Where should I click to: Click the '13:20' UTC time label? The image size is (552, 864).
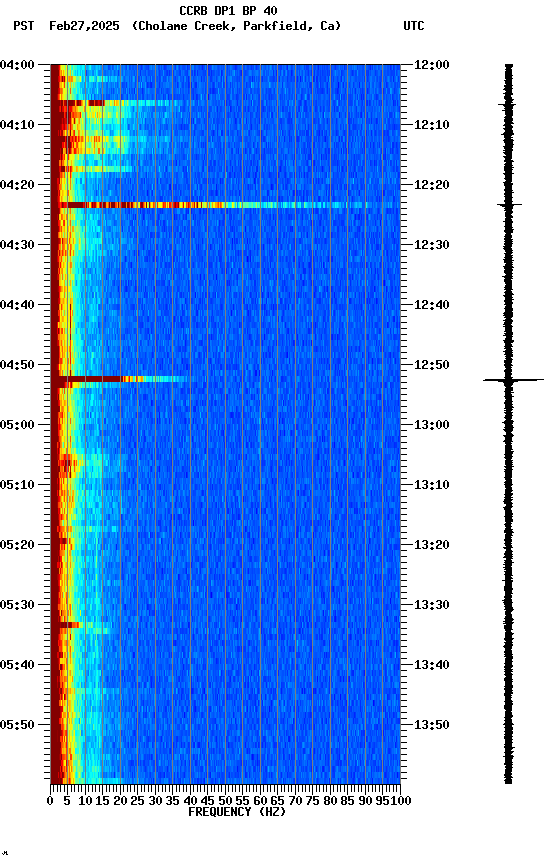click(x=432, y=545)
